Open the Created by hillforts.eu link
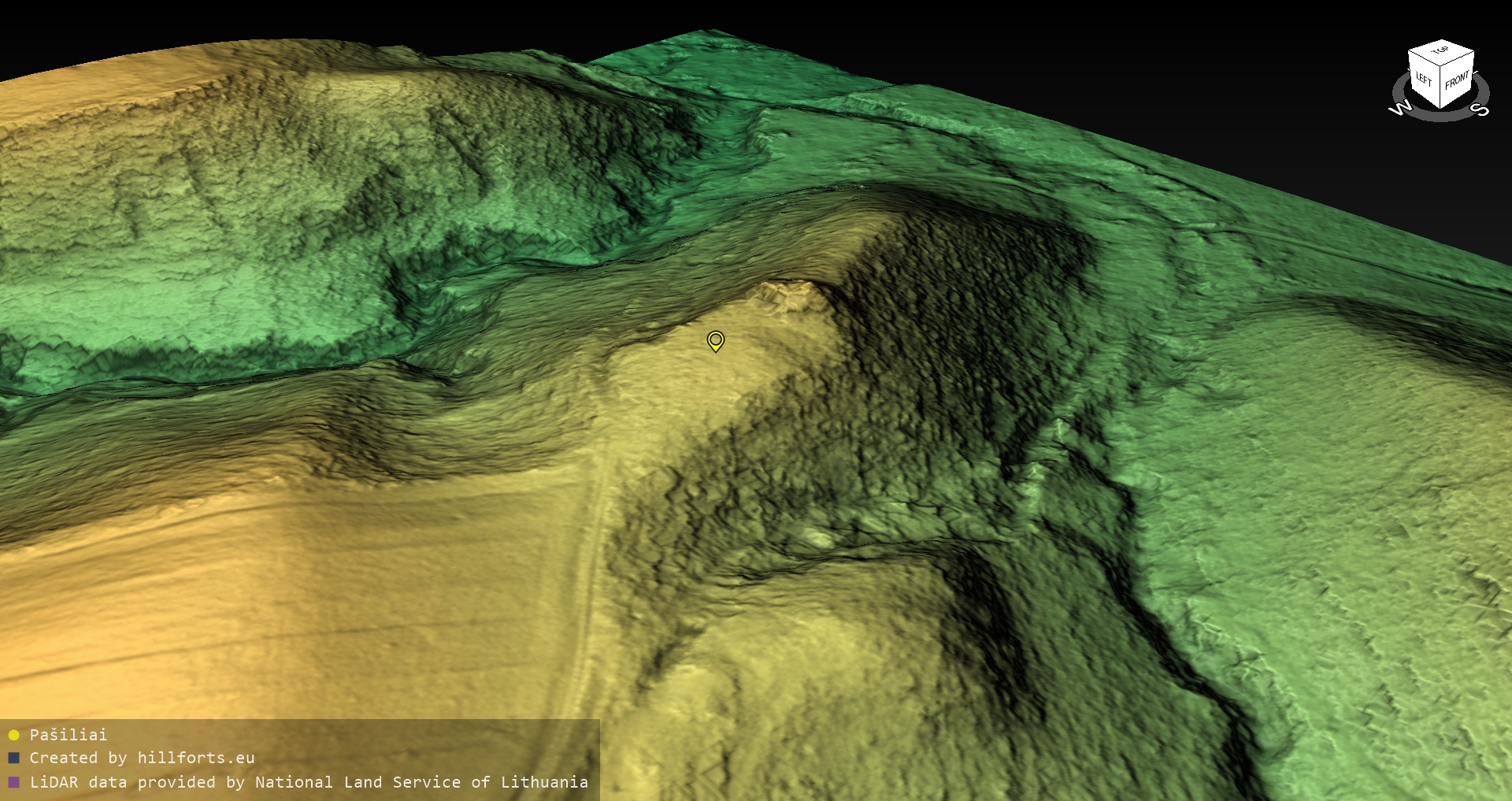The image size is (1512, 801). (142, 758)
